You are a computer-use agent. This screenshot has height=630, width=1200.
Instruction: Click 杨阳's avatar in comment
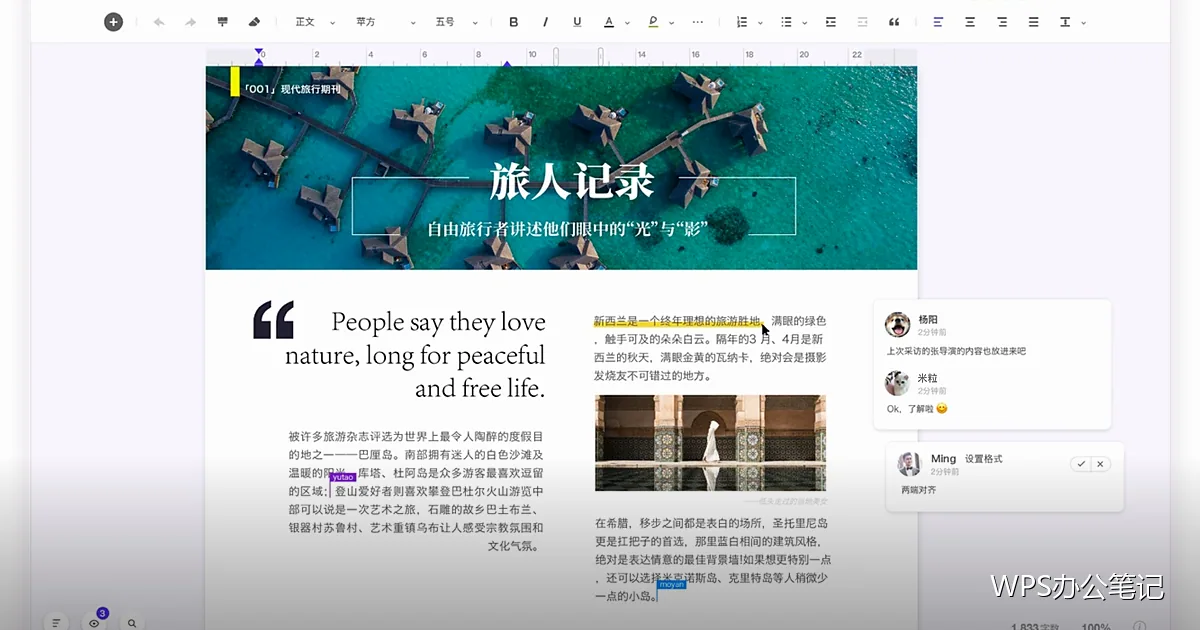pos(897,324)
